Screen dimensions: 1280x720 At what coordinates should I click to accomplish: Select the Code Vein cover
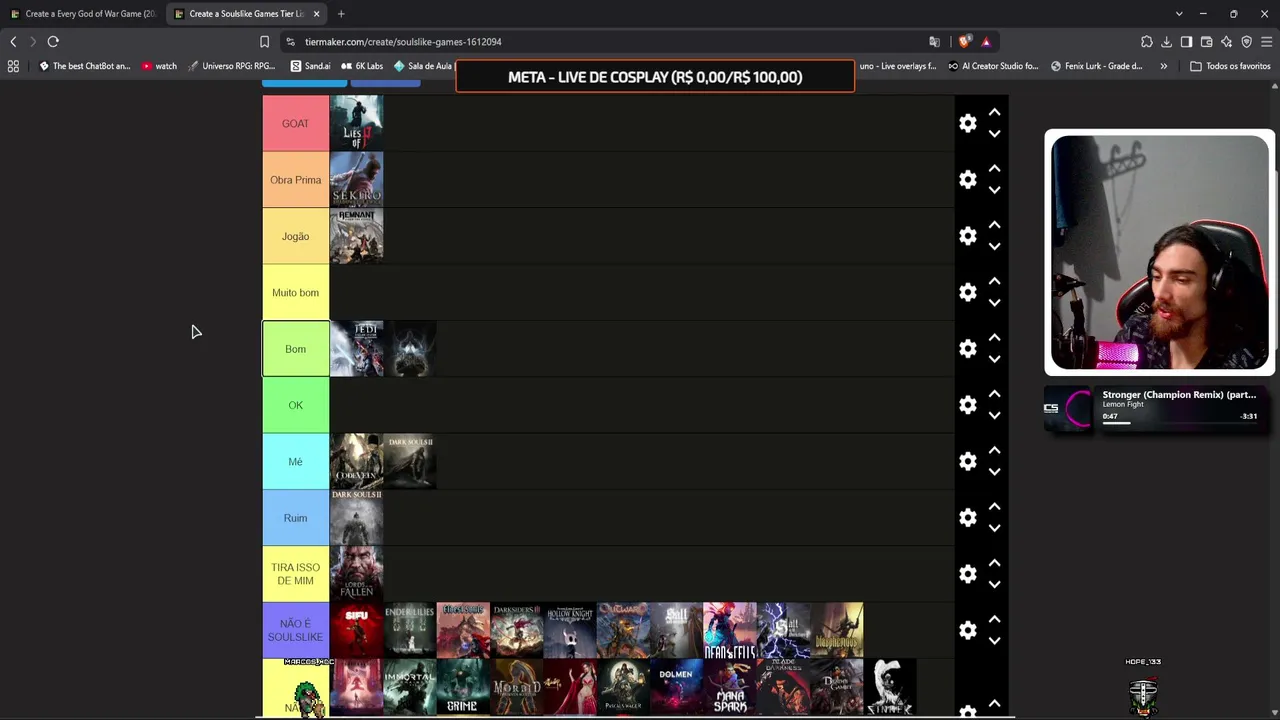[357, 461]
